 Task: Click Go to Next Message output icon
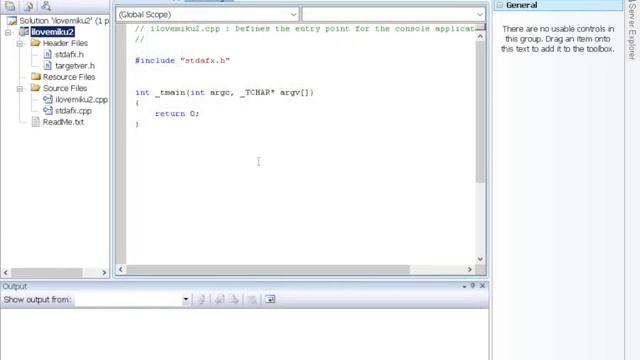pos(234,300)
